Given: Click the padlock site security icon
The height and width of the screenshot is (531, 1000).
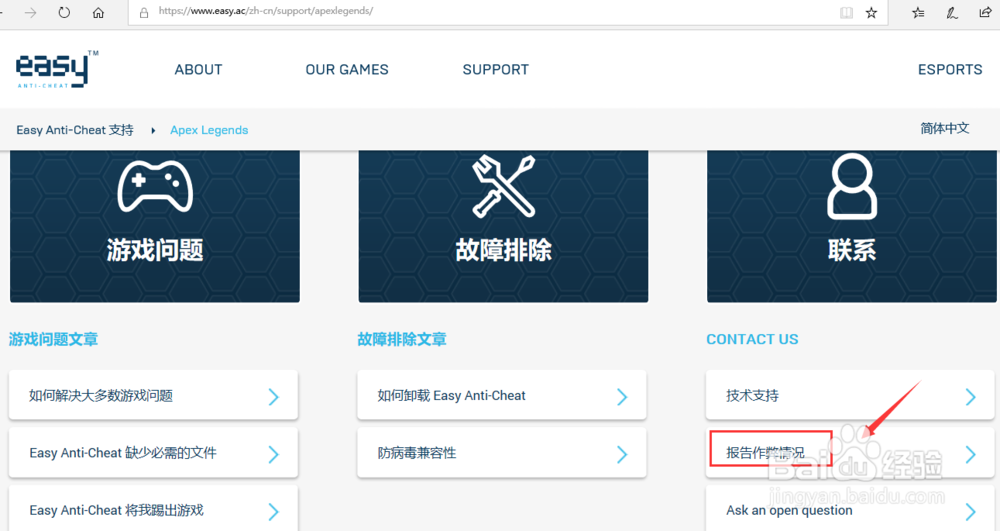Looking at the screenshot, I should tap(144, 12).
